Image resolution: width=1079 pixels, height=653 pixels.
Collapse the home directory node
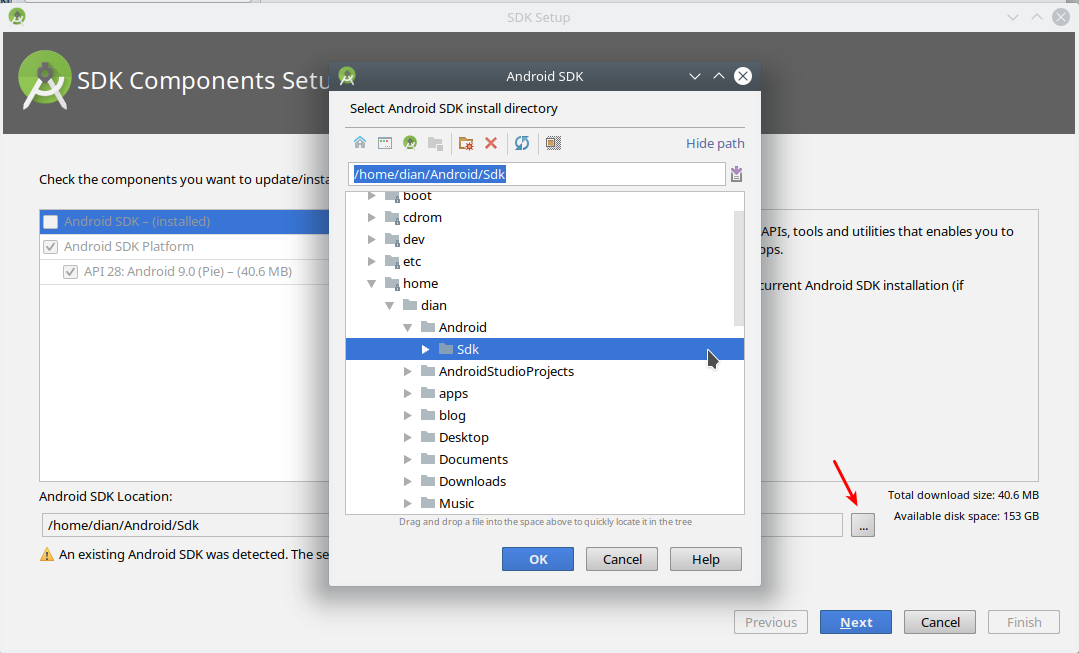click(371, 283)
